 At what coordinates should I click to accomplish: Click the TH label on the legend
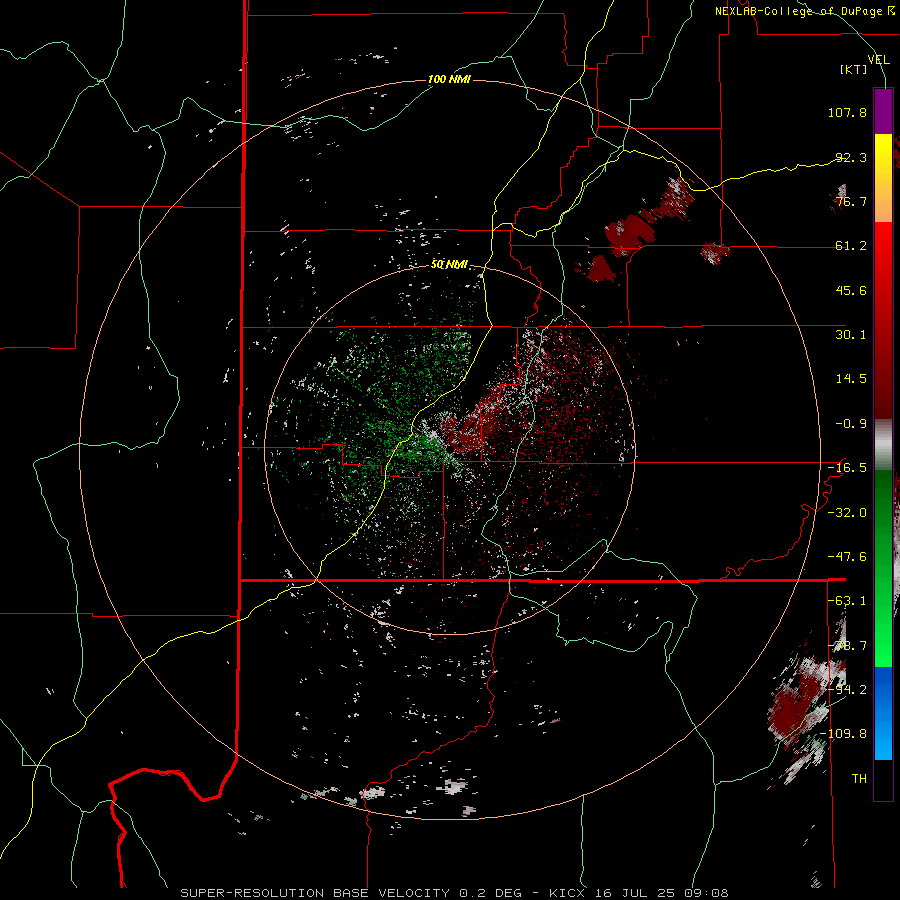[x=859, y=778]
